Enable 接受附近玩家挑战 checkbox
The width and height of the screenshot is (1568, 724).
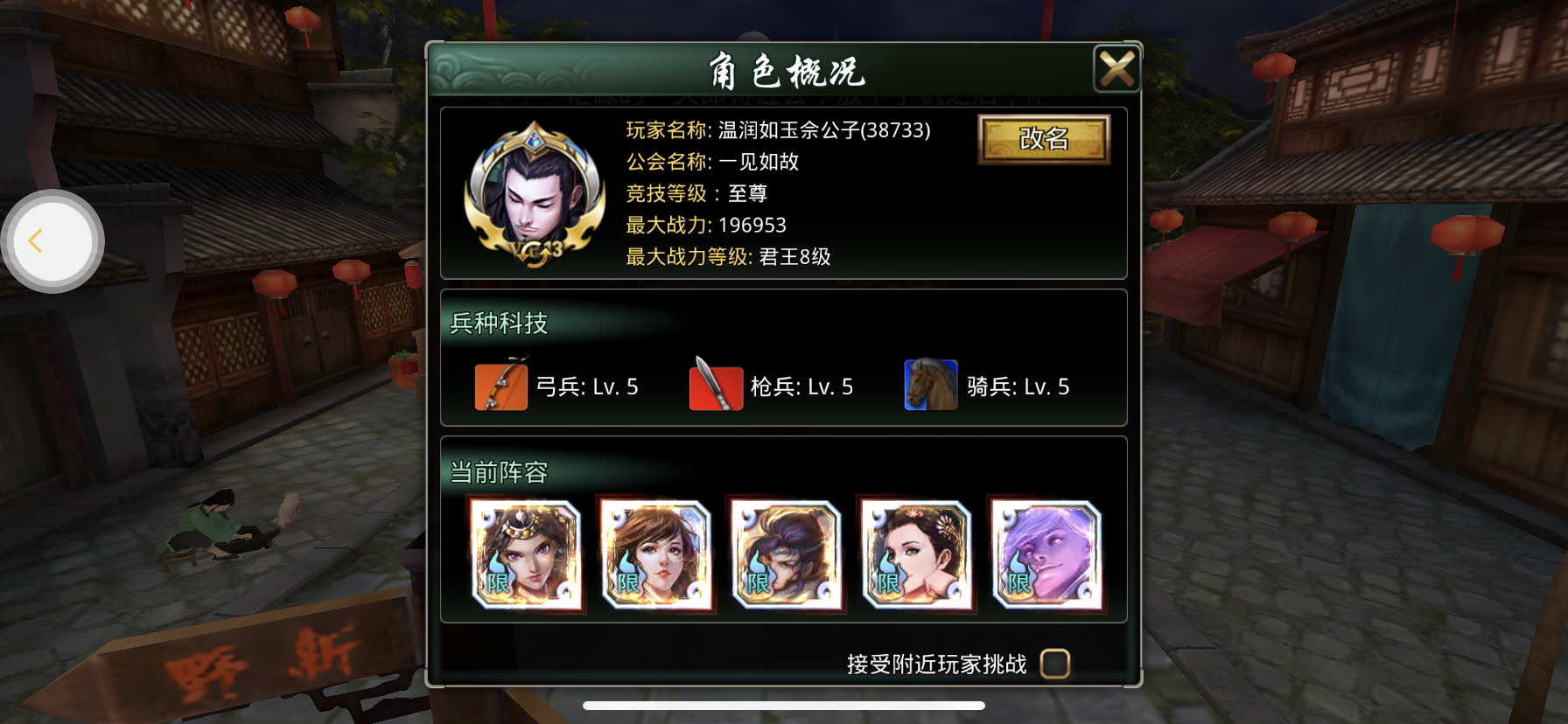1054,664
